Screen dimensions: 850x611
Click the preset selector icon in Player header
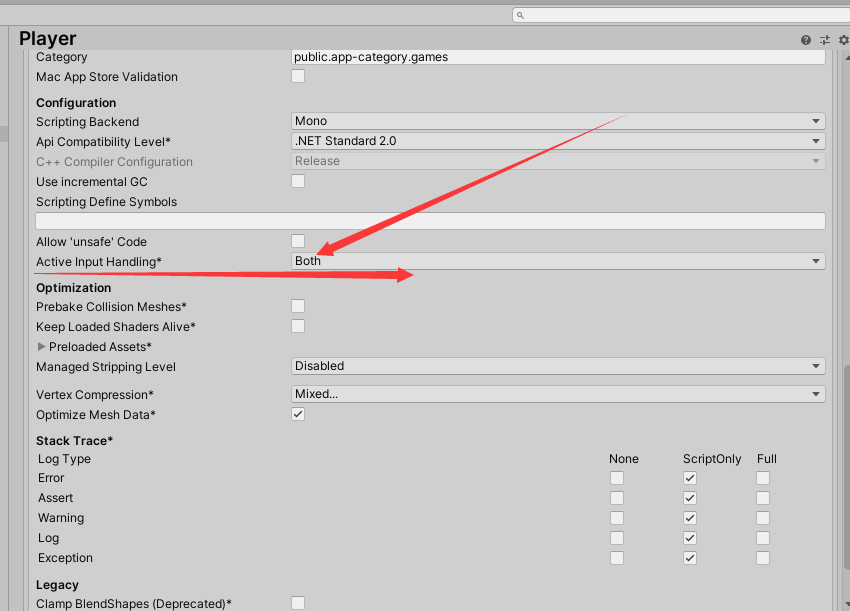pyautogui.click(x=824, y=39)
